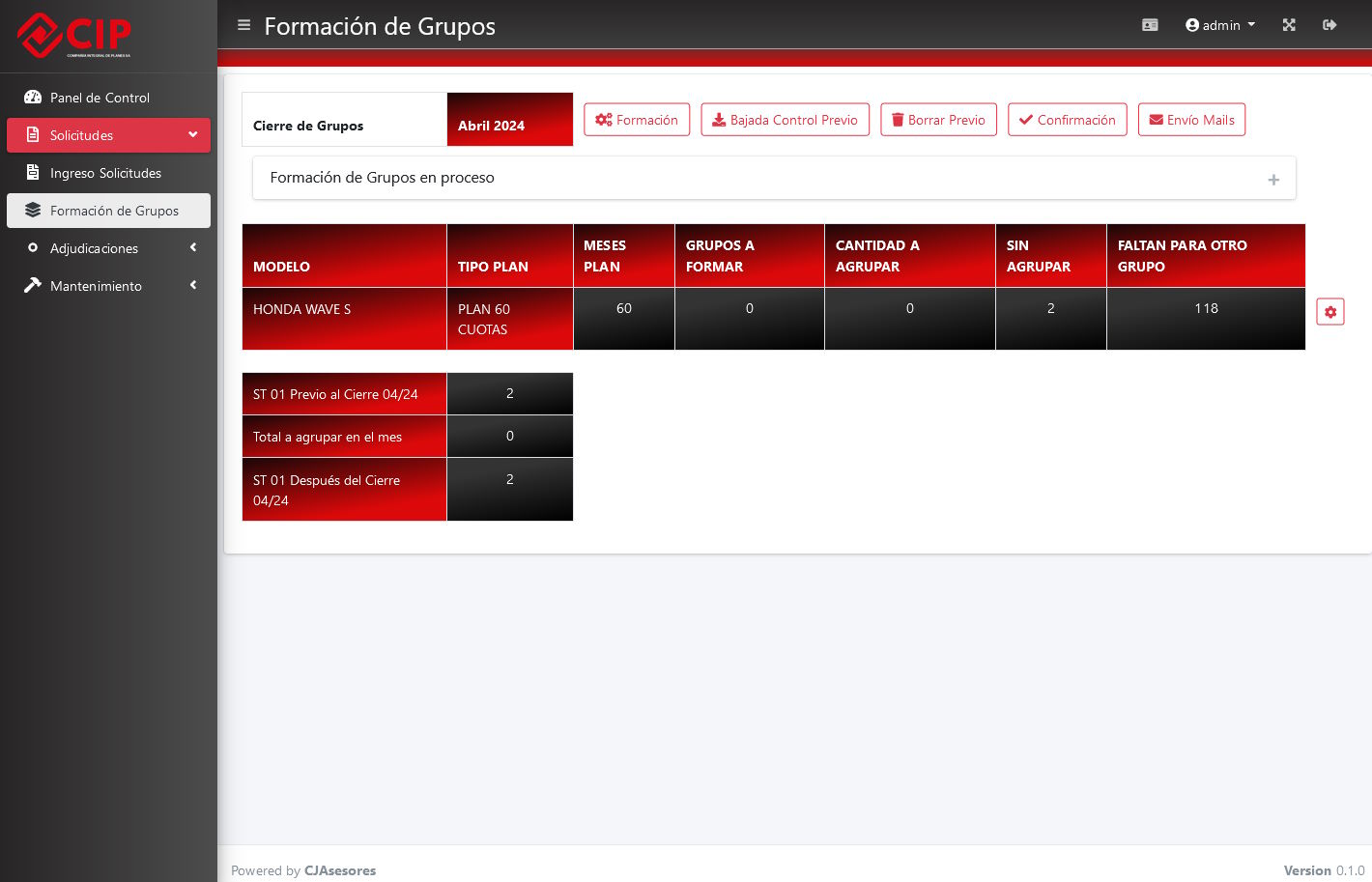Open the CJAsesores footer link

click(x=340, y=870)
